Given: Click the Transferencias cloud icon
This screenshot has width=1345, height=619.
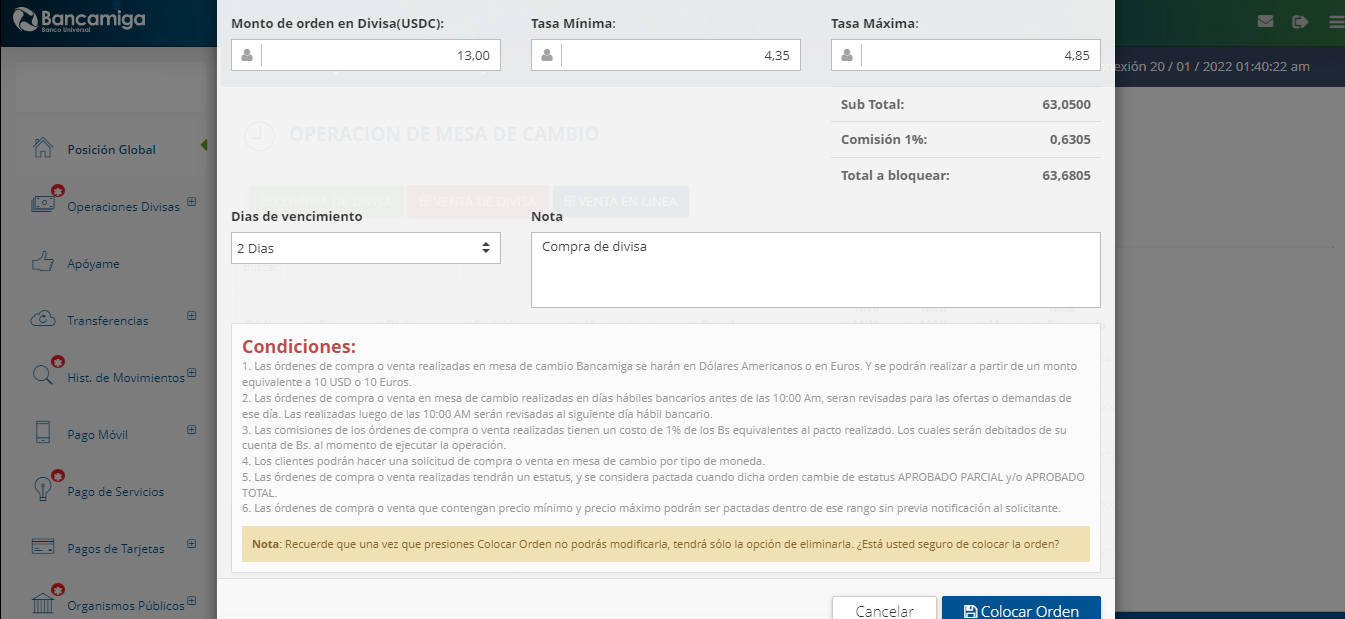Looking at the screenshot, I should (x=42, y=320).
